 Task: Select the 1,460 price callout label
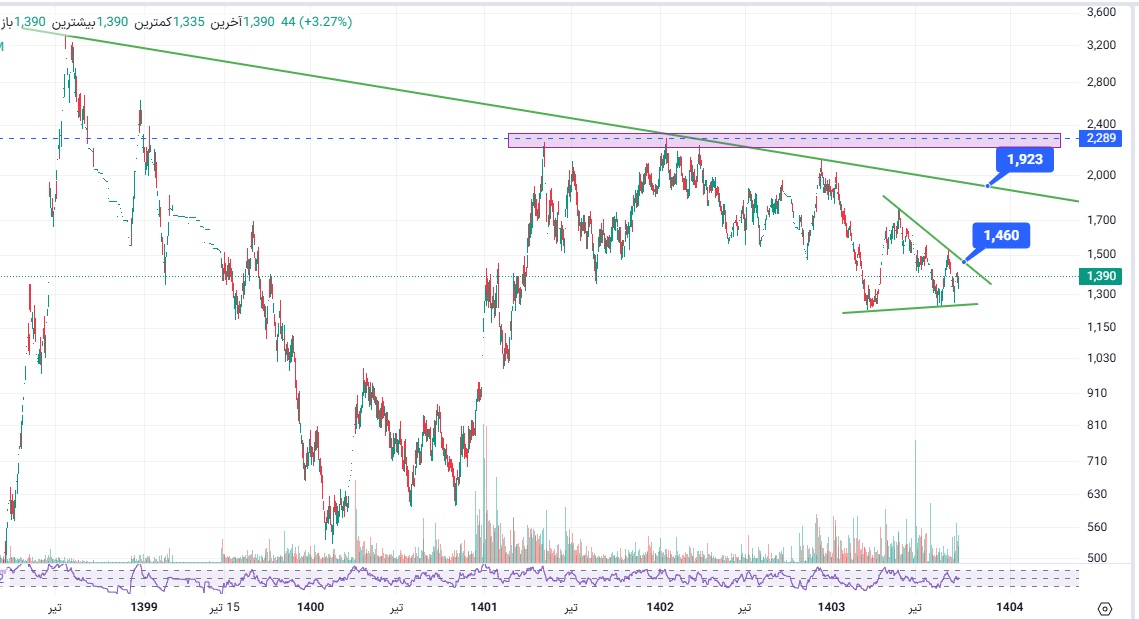(1000, 235)
